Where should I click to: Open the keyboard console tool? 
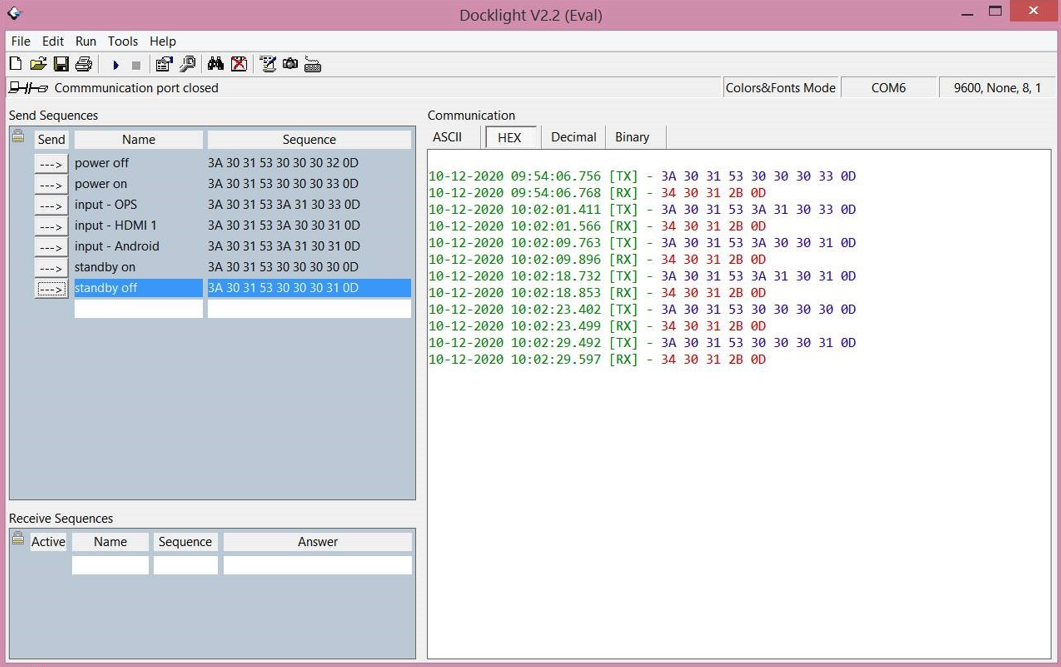313,65
